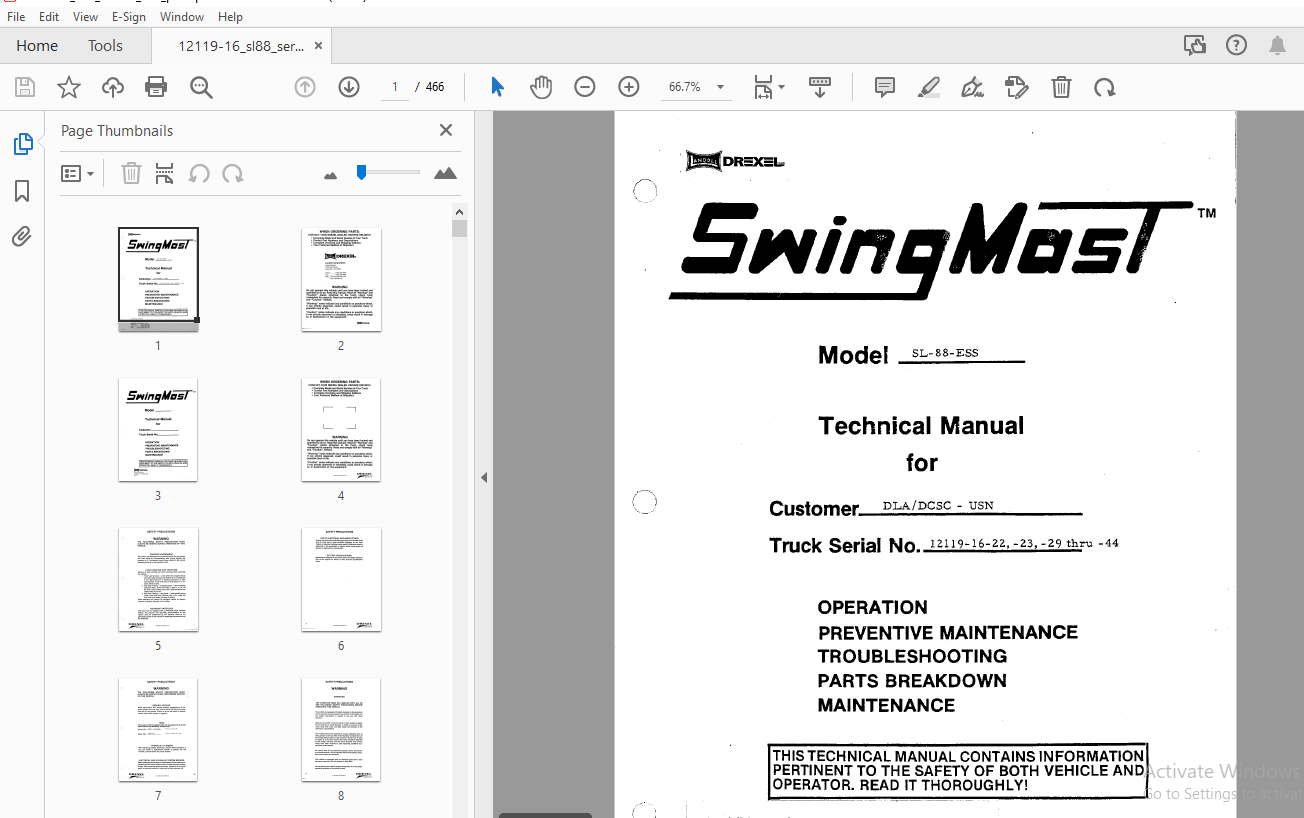Click the thumbnails panel scroll up arrow
Viewport: 1304px width, 818px height.
(459, 212)
